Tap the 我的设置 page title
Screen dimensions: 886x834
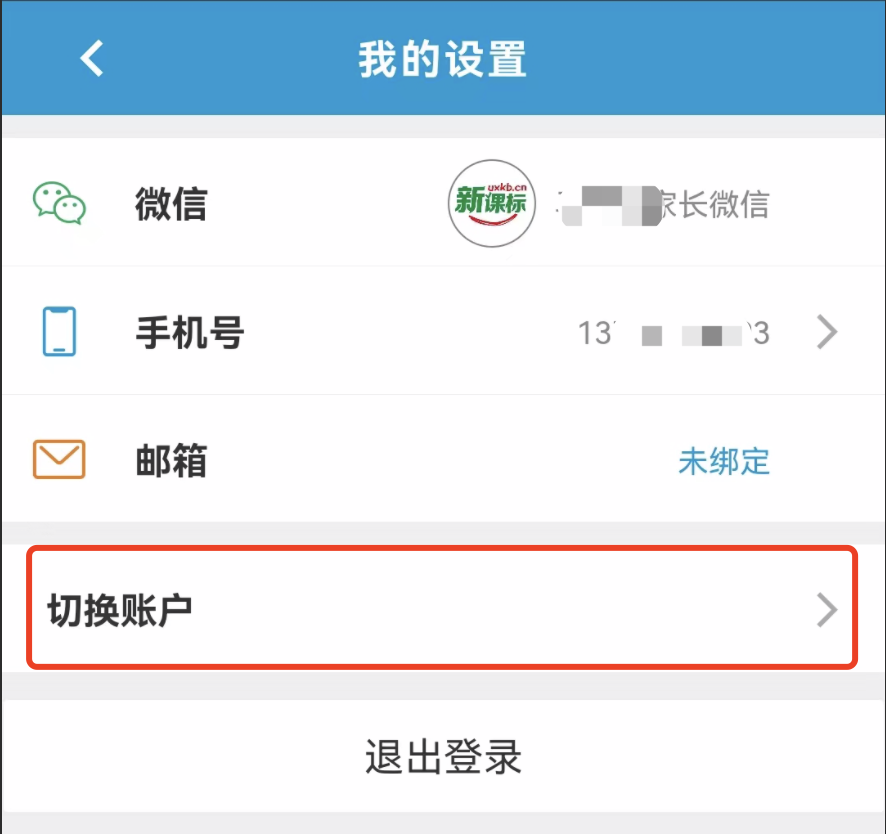(x=442, y=59)
